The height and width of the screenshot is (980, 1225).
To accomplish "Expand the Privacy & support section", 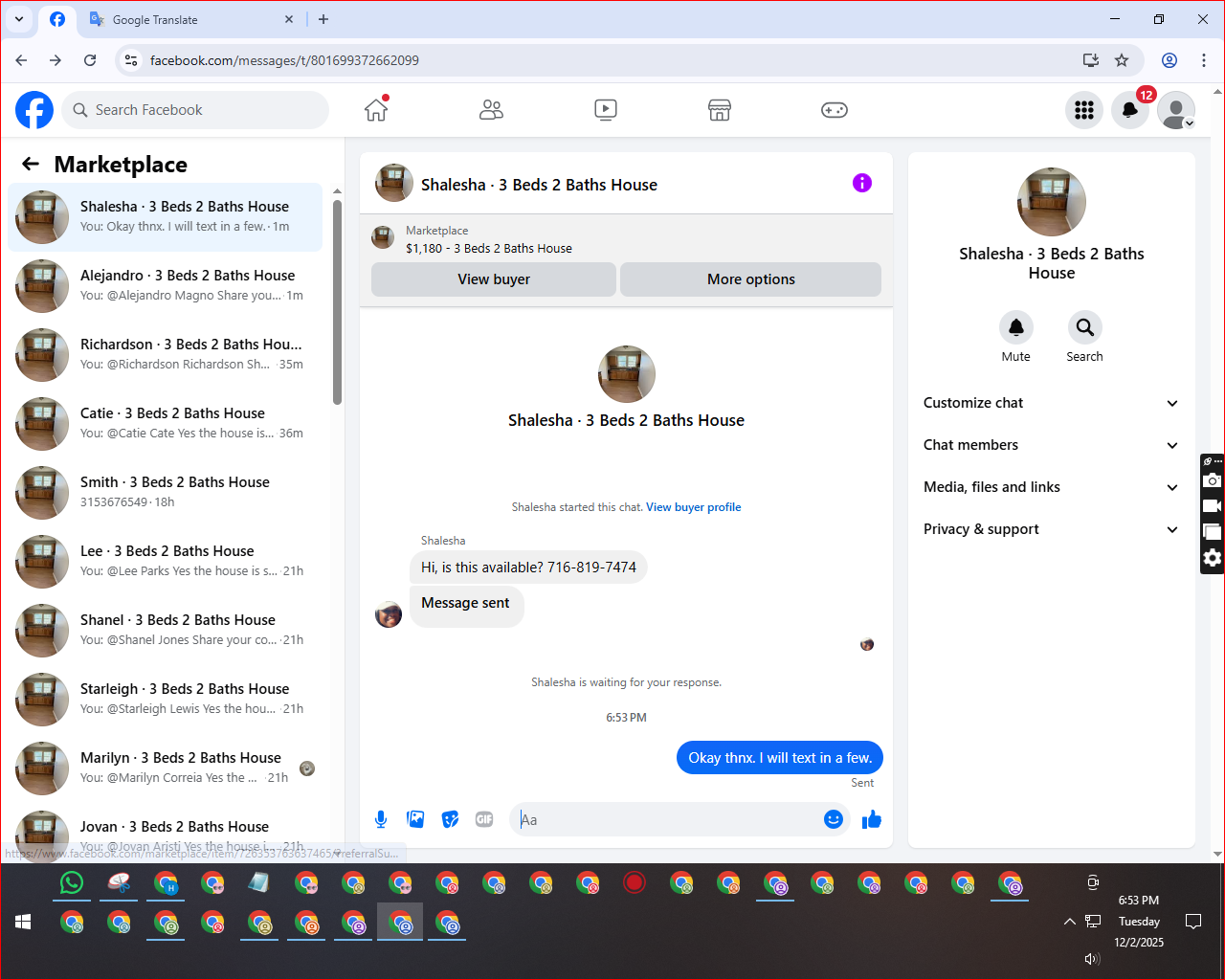I will [x=1052, y=529].
